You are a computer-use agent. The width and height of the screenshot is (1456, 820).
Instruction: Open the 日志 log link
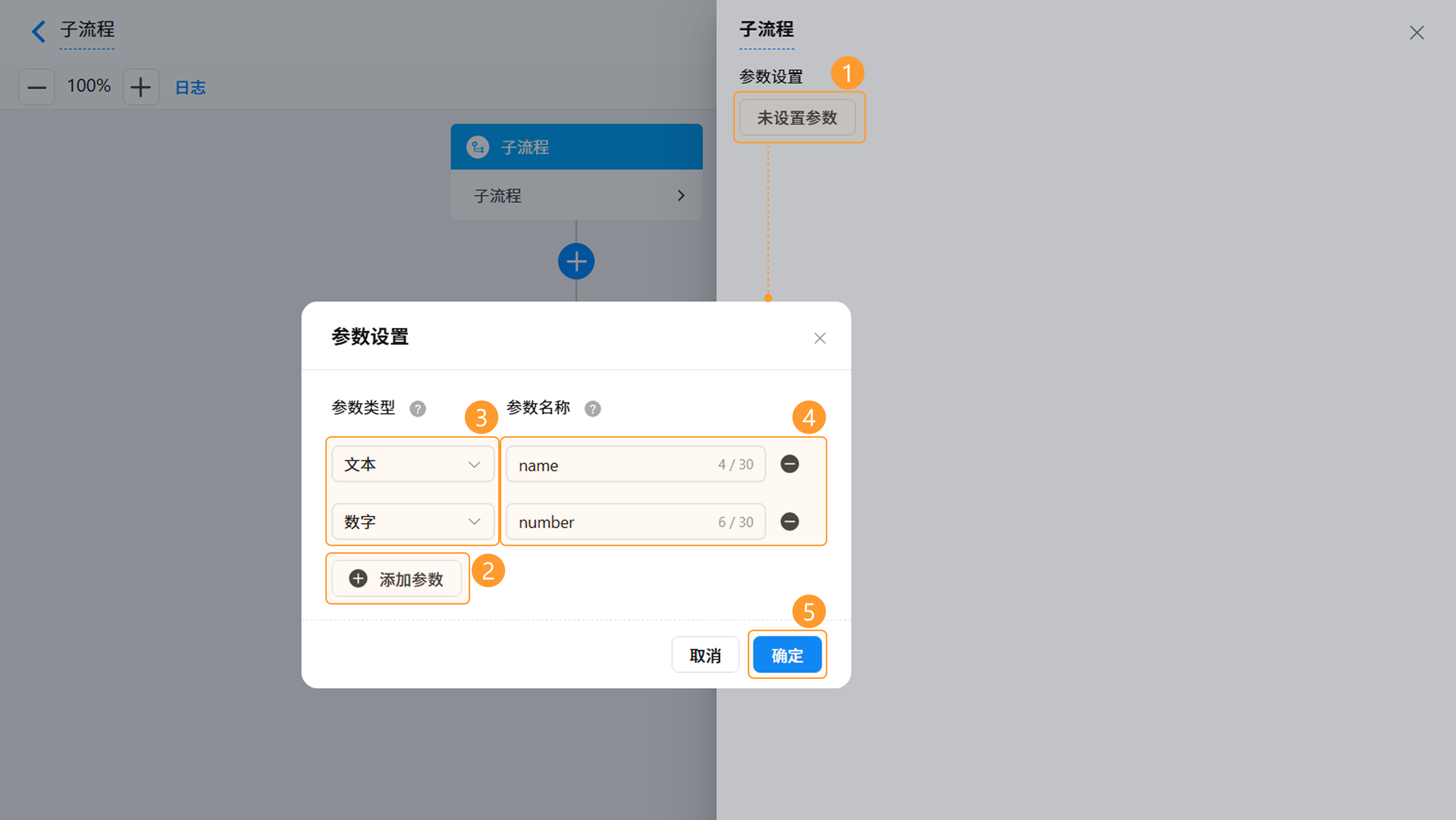190,87
